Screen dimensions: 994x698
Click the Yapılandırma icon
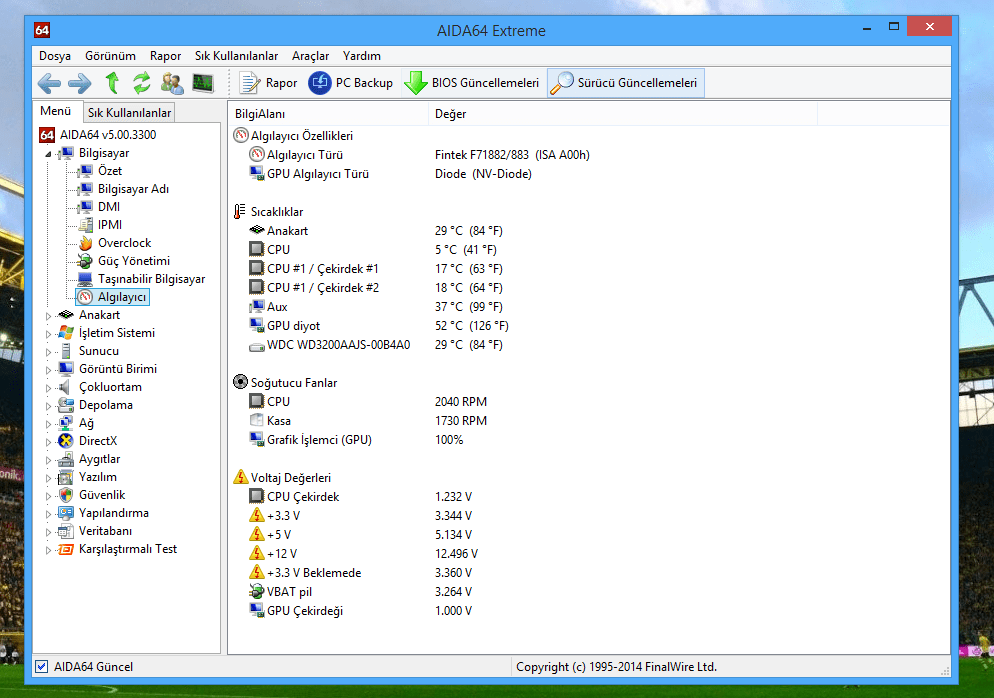coord(66,513)
